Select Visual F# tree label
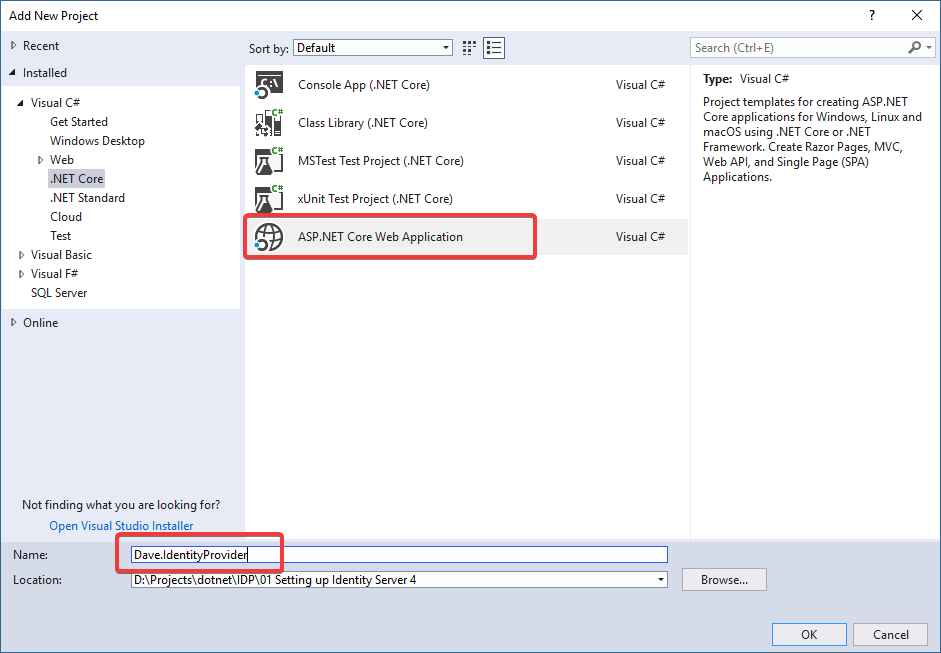The height and width of the screenshot is (653, 941). tap(55, 274)
